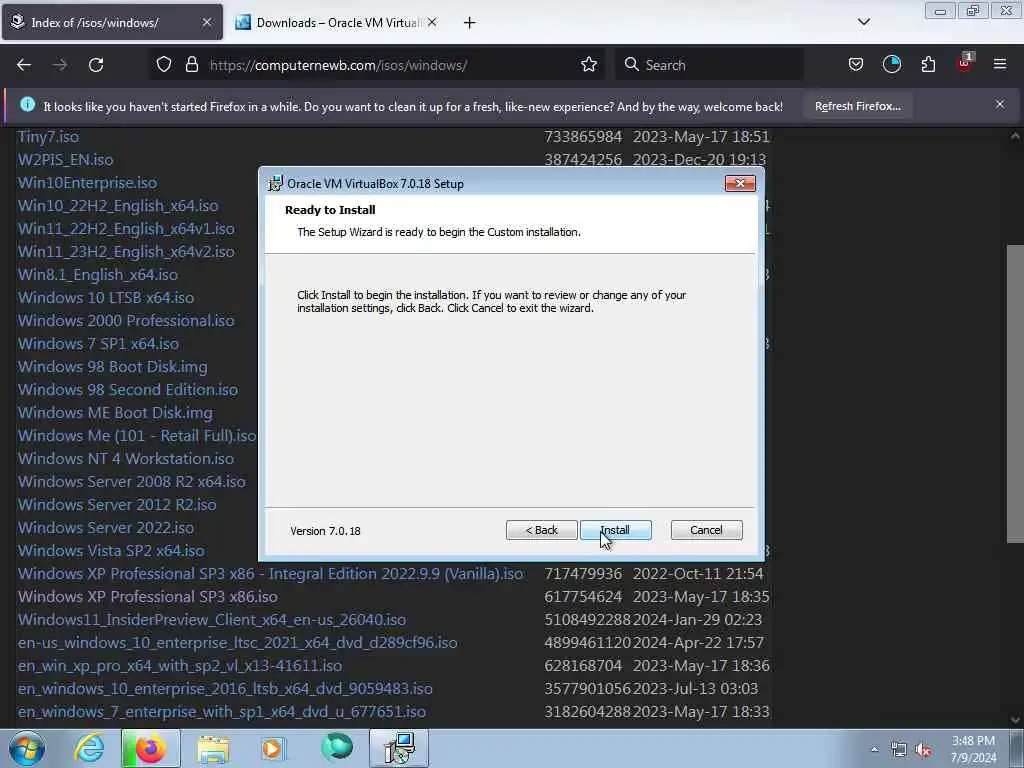This screenshot has width=1024, height=768.
Task: Reload the current page
Action: pos(96,65)
